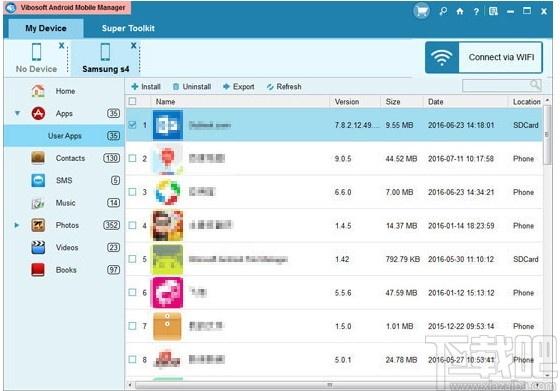
Task: Click the horizontal scrollbar at bottom
Action: coord(330,385)
